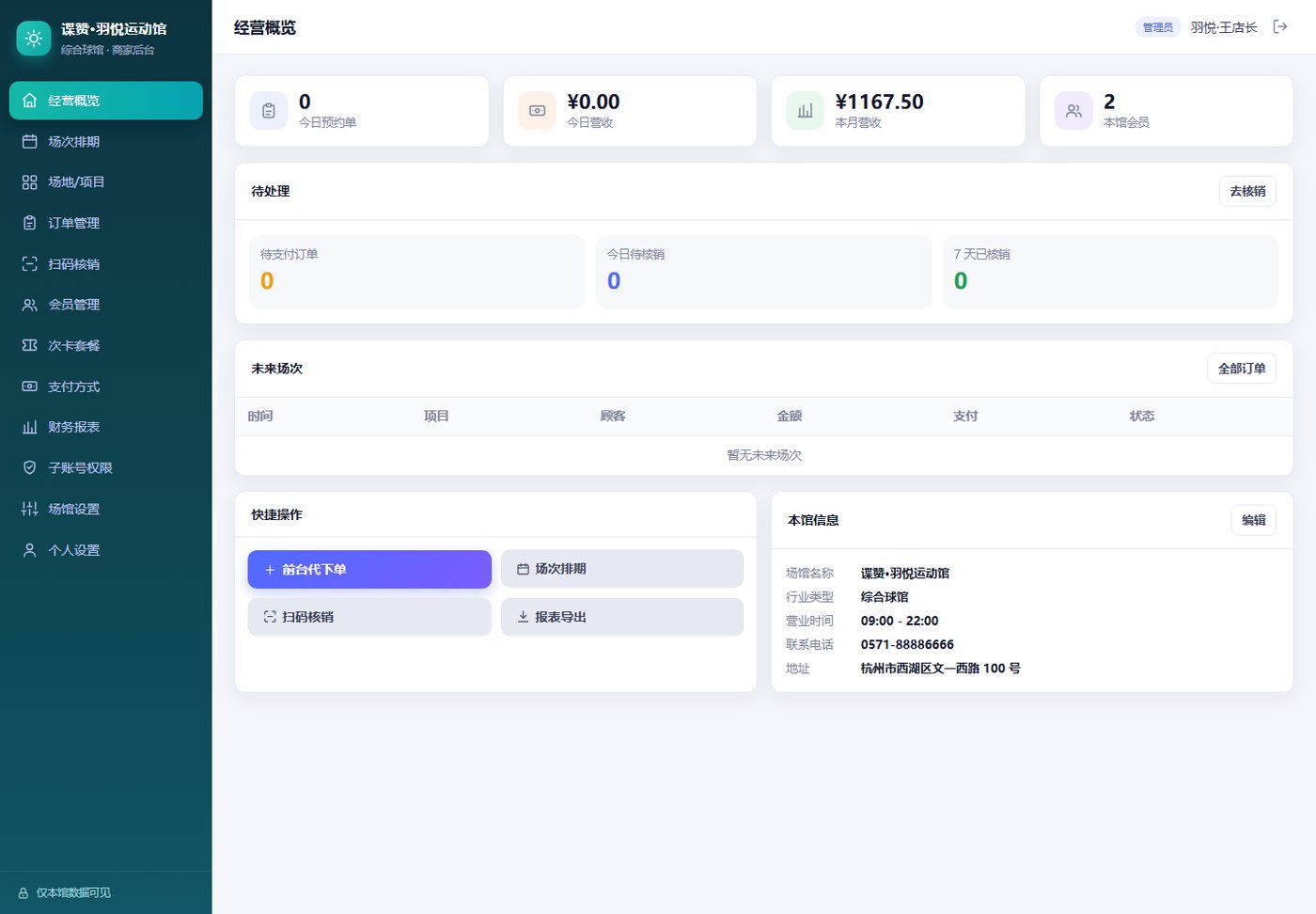Click the scan icon beside sidebar 扫码核销
The image size is (1316, 914).
[30, 264]
